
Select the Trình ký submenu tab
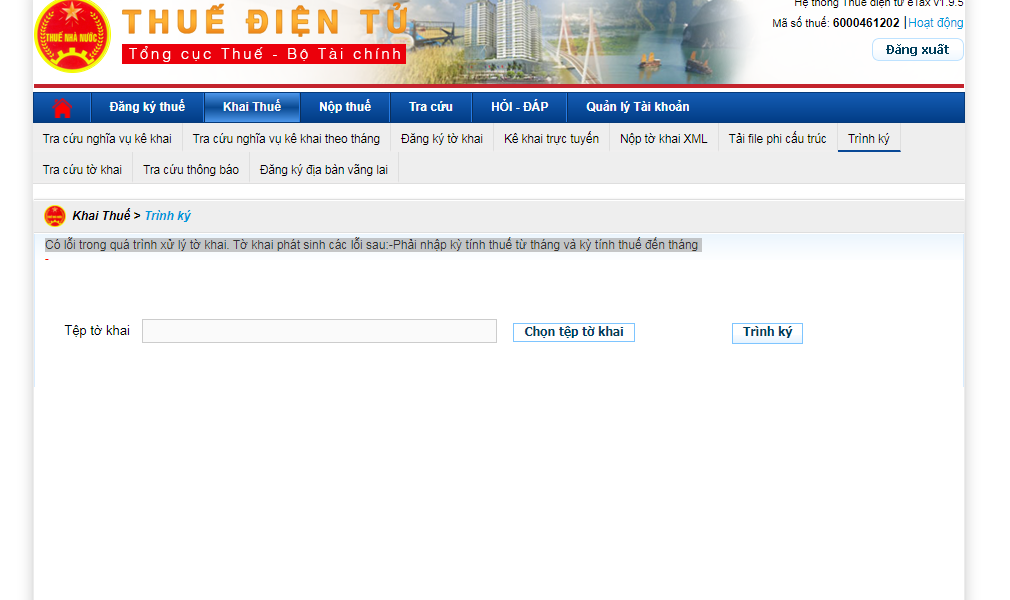(868, 139)
